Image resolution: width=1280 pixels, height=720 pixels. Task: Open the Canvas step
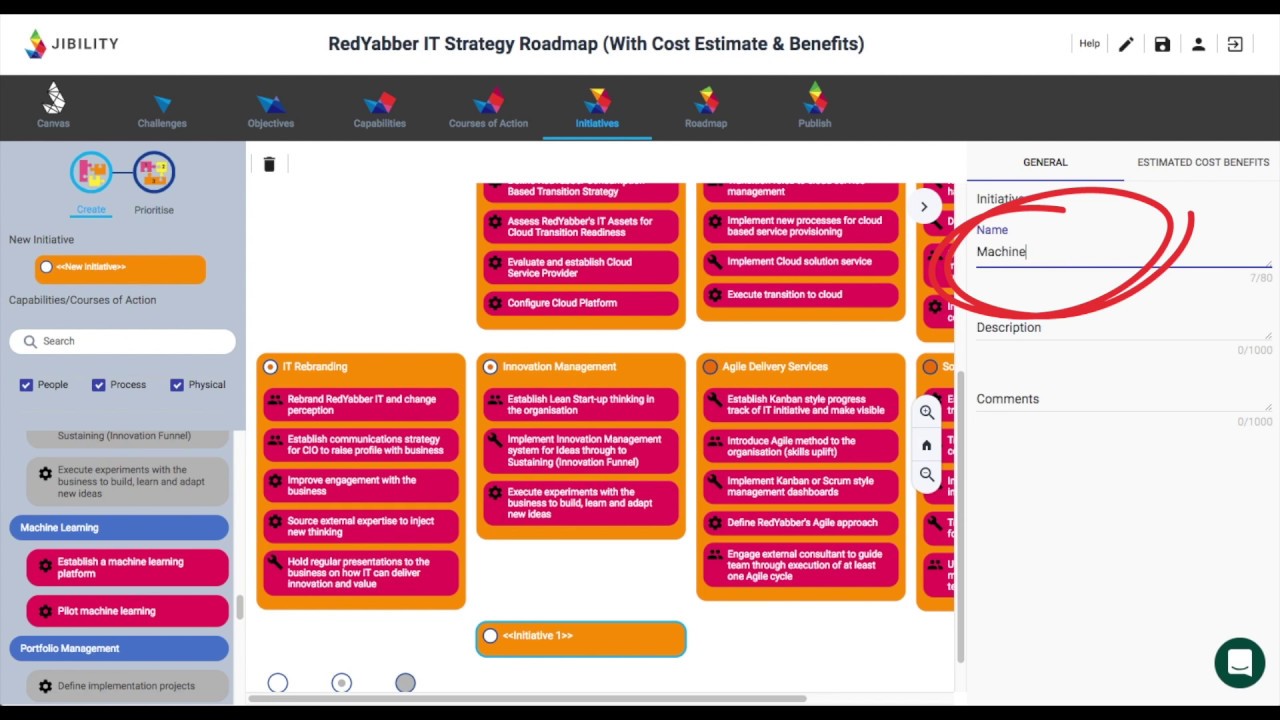tap(54, 106)
